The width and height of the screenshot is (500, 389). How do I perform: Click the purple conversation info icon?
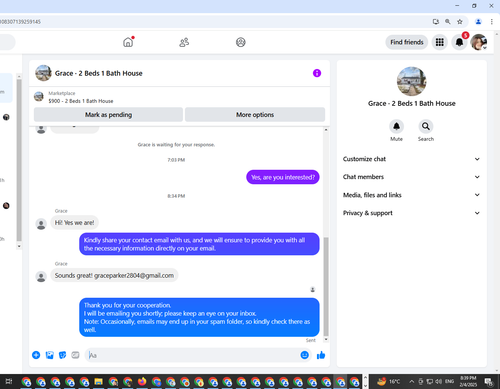point(317,73)
